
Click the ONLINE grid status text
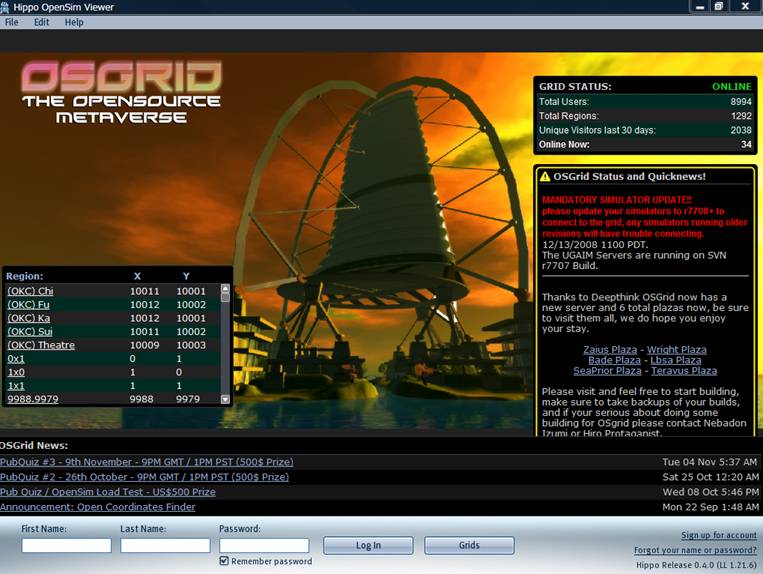pos(732,87)
